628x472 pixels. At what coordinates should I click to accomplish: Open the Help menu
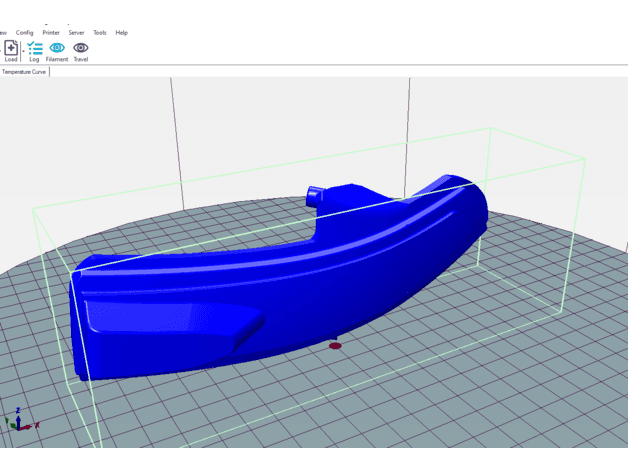click(121, 33)
